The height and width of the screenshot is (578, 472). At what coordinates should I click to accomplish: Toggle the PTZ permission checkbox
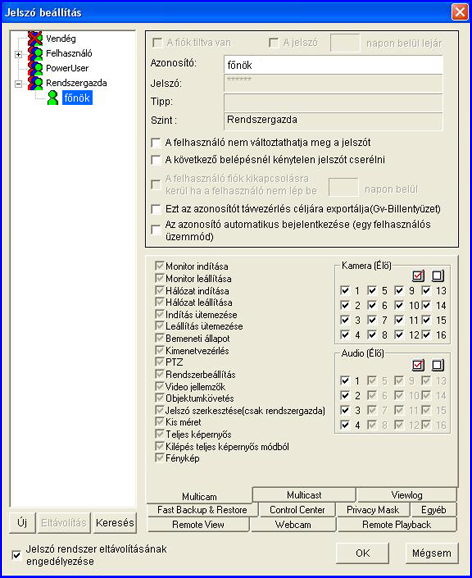(159, 362)
